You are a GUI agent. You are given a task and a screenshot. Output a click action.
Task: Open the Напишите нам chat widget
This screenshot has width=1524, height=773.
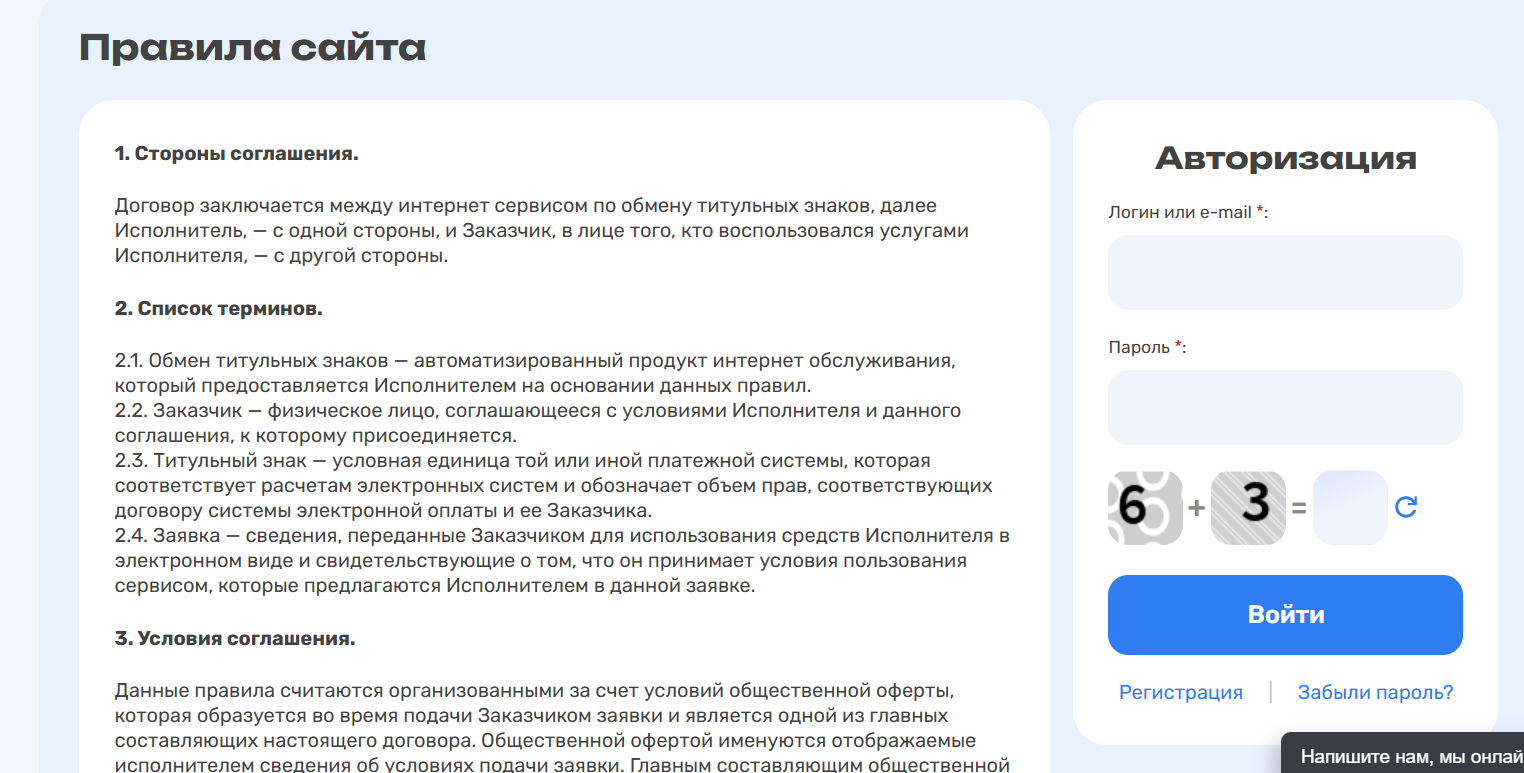(1410, 756)
